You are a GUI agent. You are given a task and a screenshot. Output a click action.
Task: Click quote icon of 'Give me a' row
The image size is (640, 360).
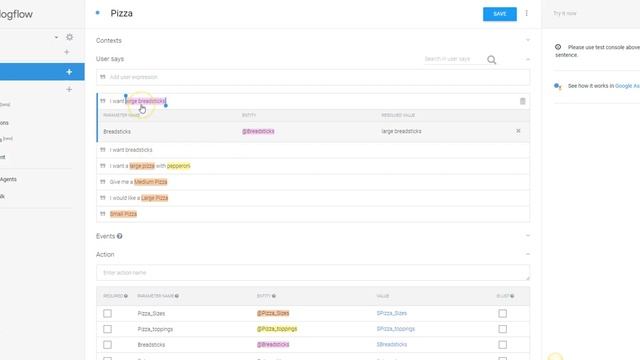point(103,182)
